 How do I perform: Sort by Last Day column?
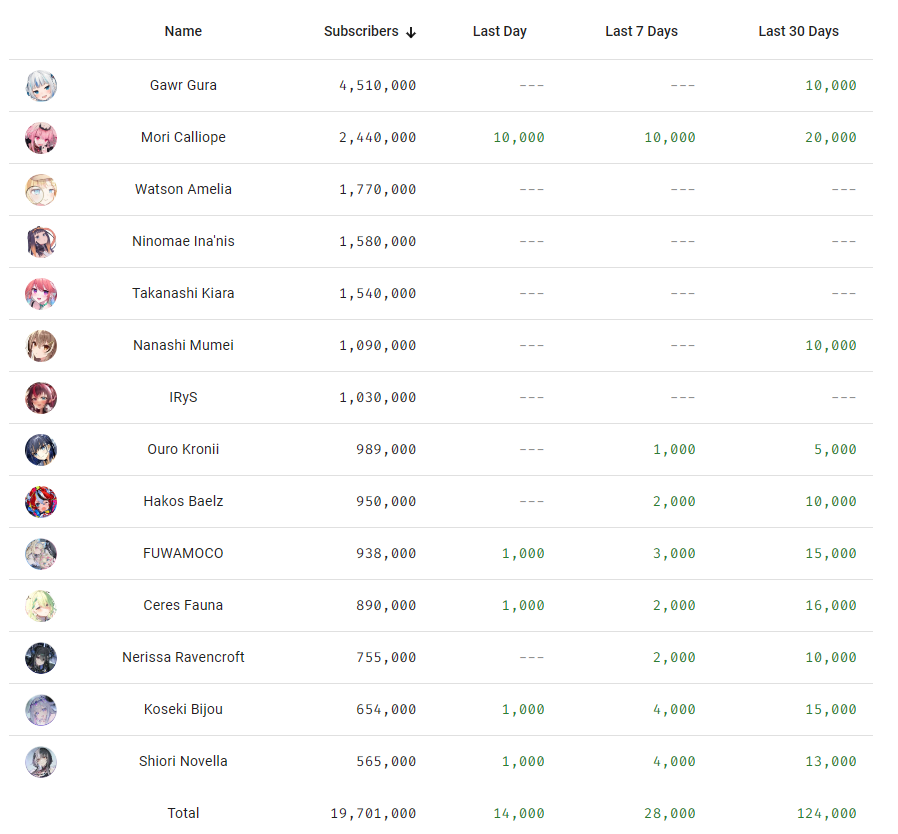(x=499, y=31)
